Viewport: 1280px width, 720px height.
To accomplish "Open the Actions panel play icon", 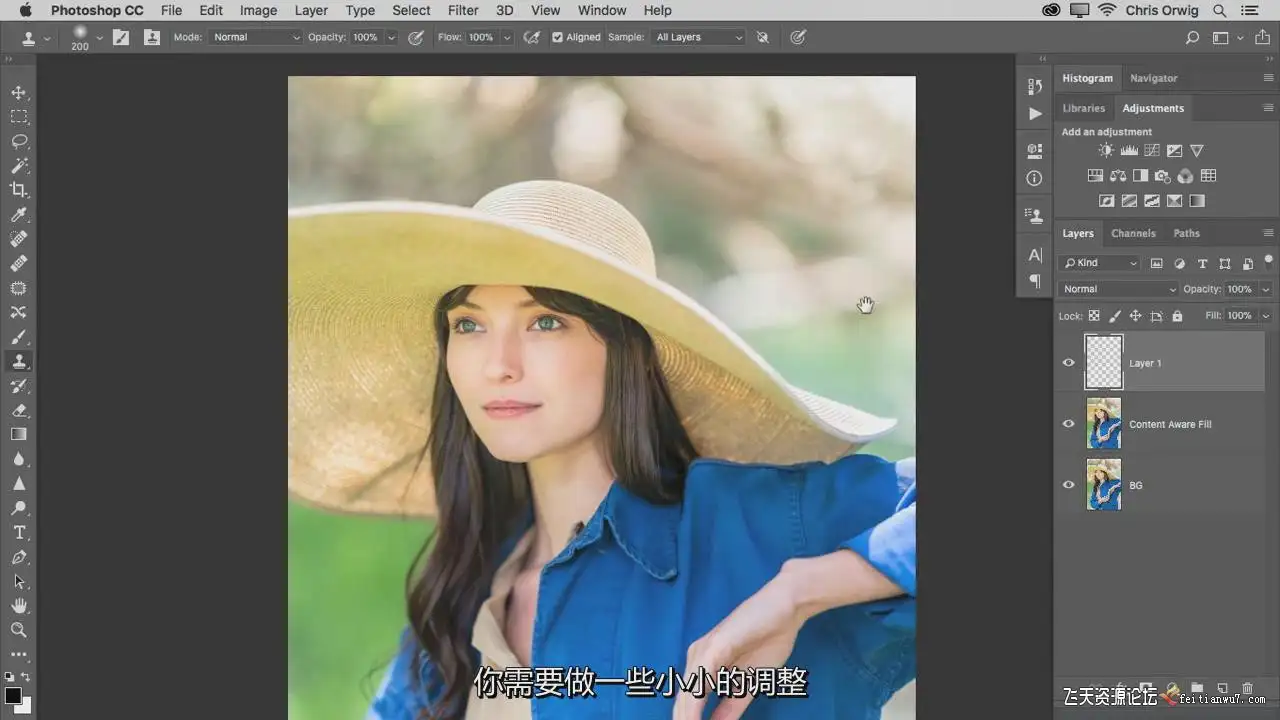I will coord(1035,113).
